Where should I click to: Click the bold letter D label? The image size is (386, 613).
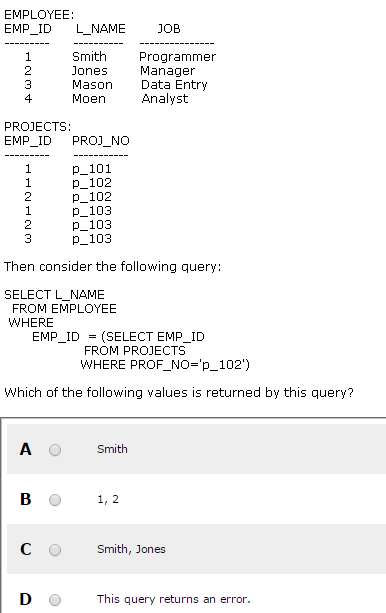[26, 599]
